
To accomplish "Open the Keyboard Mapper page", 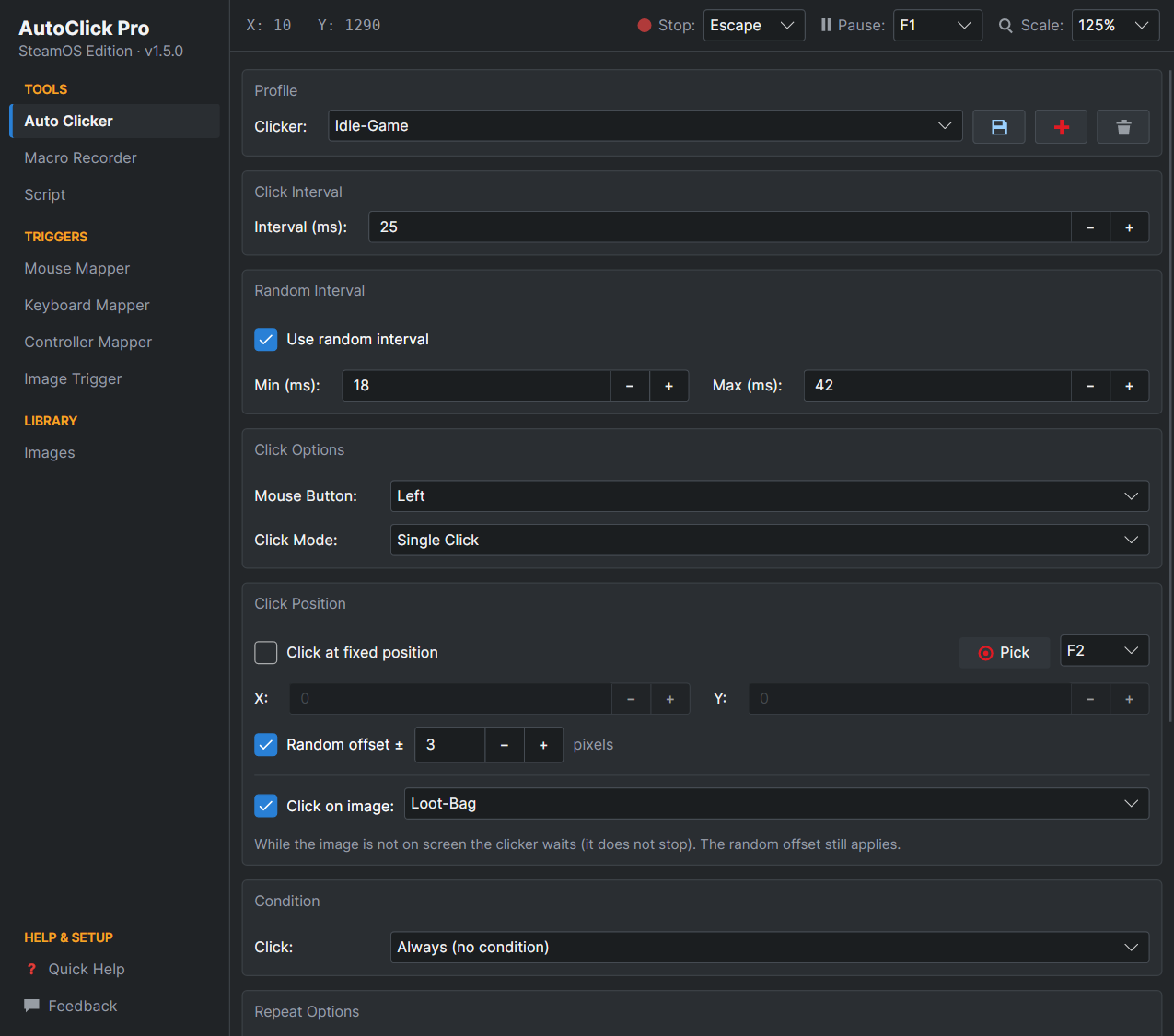I will (x=114, y=306).
